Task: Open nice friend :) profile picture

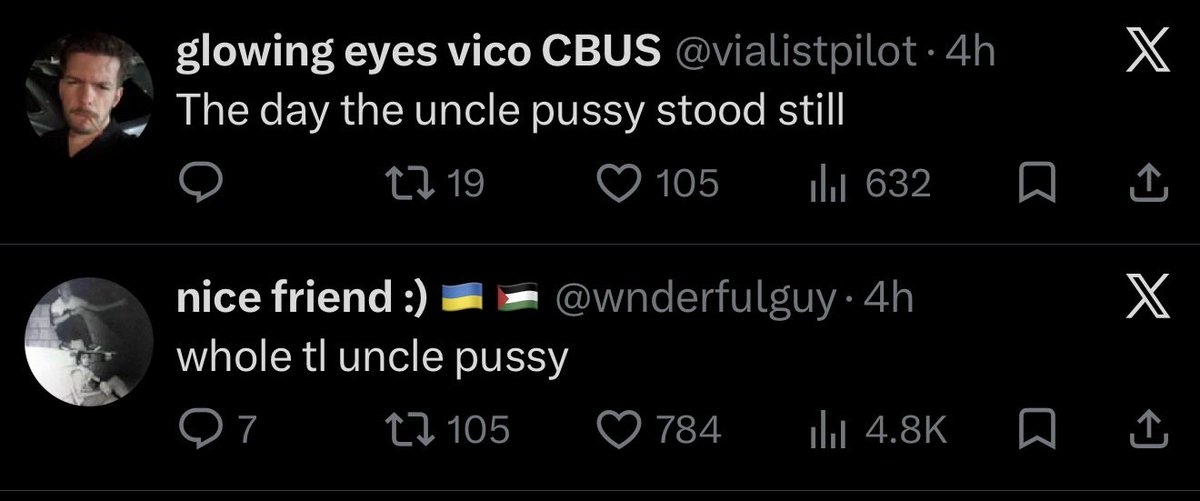Action: coord(88,341)
